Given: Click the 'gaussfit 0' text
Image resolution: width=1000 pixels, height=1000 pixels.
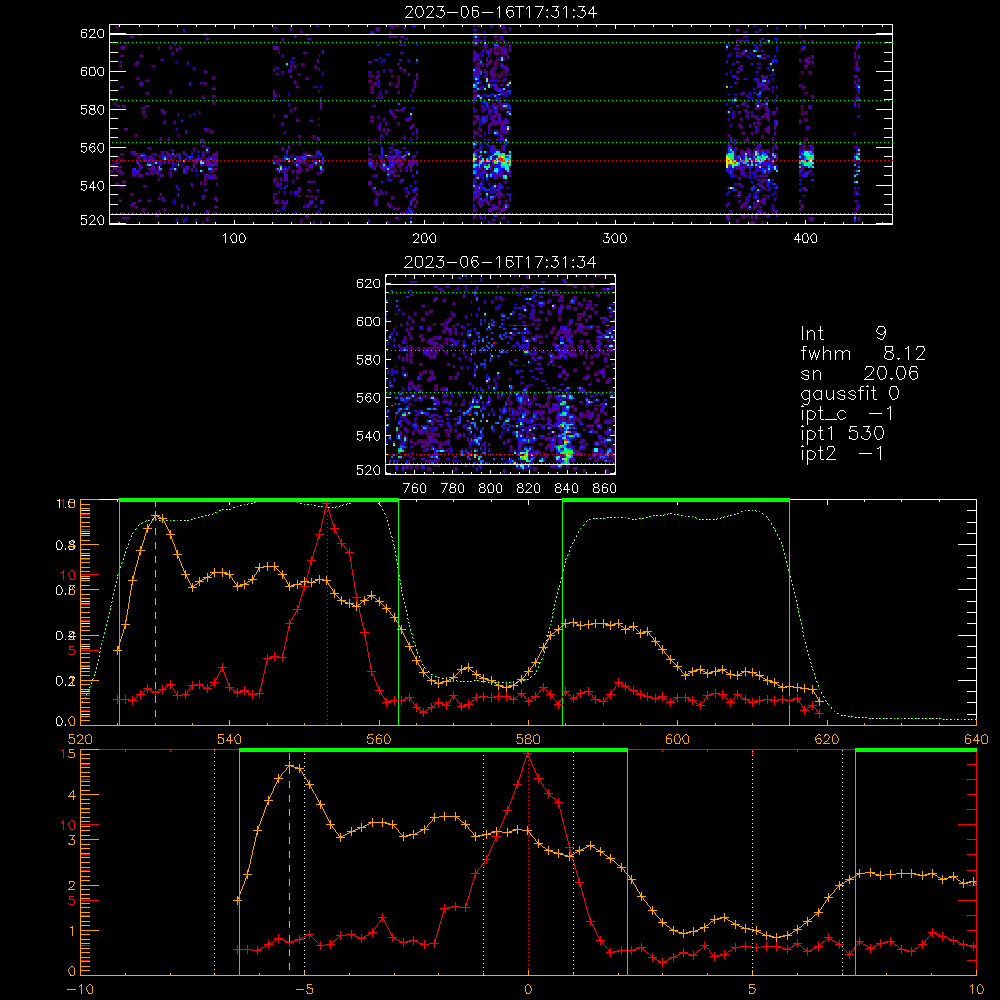Looking at the screenshot, I should [x=850, y=393].
